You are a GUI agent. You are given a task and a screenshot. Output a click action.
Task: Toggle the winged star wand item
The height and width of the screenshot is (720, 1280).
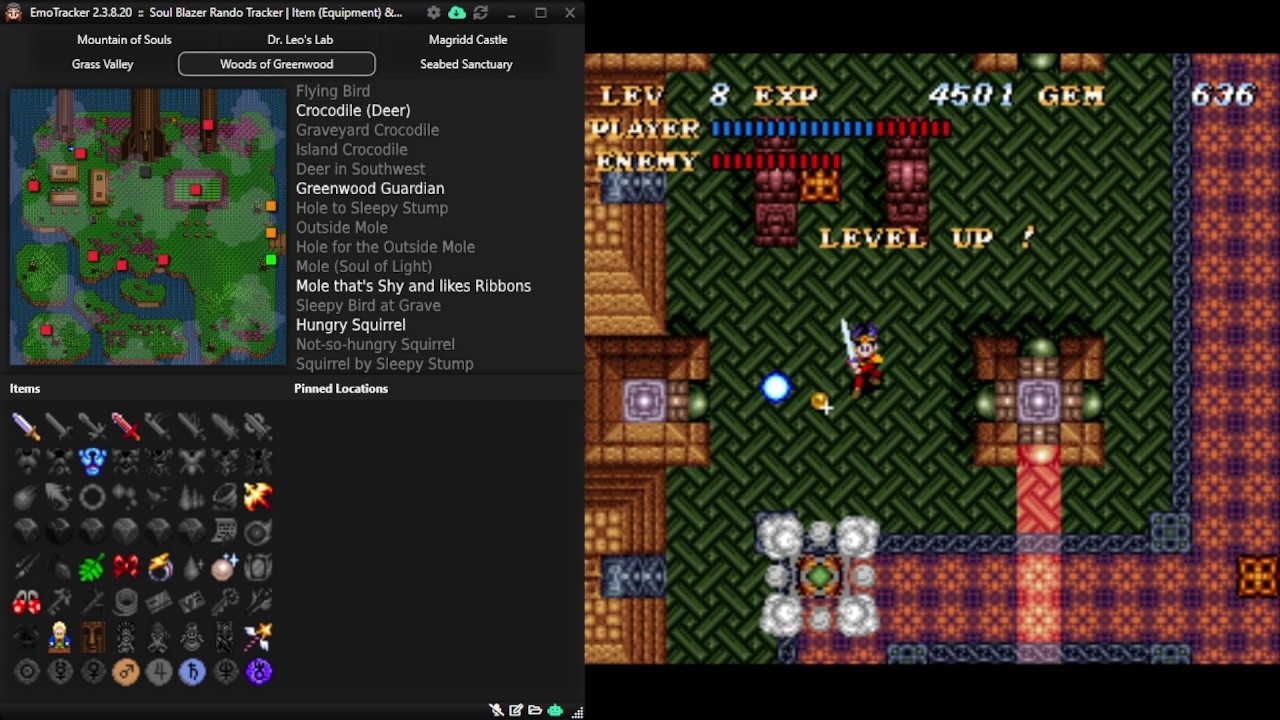point(257,637)
